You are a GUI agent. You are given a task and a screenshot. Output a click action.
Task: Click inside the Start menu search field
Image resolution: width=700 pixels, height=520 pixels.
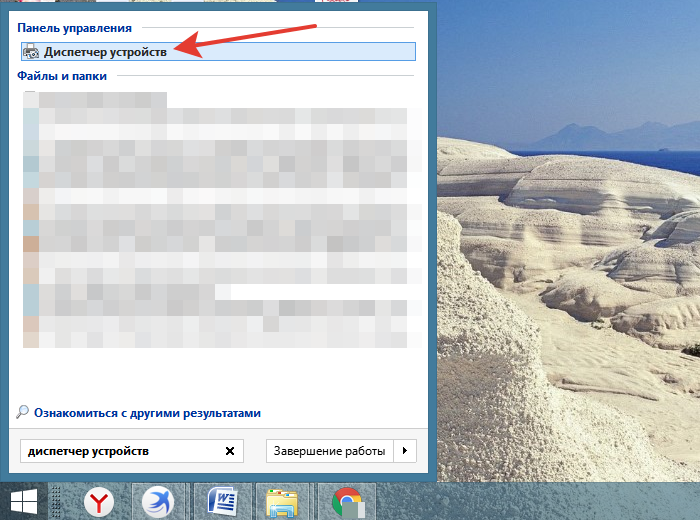click(x=120, y=451)
